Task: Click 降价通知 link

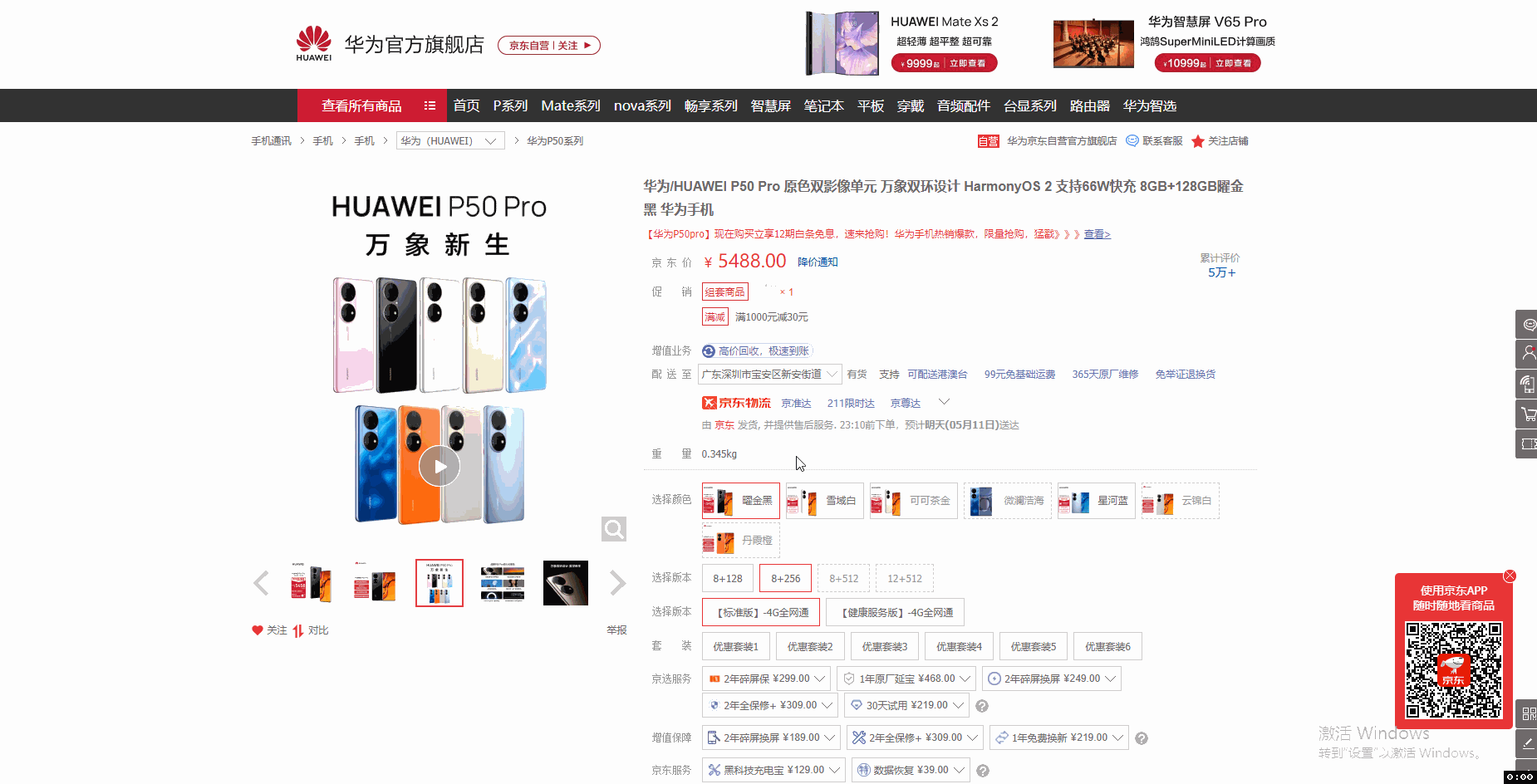Action: click(818, 262)
